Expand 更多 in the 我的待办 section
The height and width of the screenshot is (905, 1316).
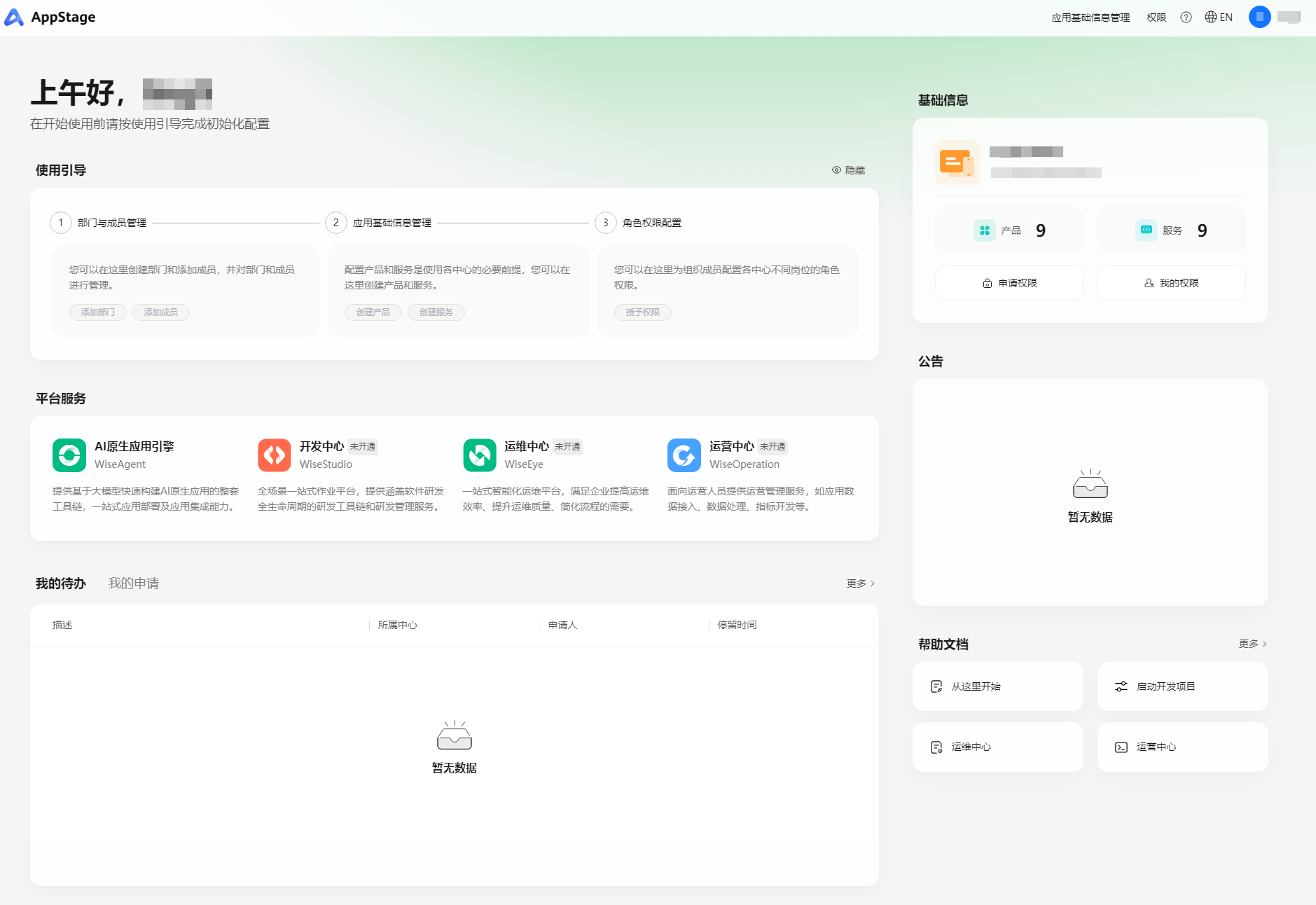(x=860, y=583)
